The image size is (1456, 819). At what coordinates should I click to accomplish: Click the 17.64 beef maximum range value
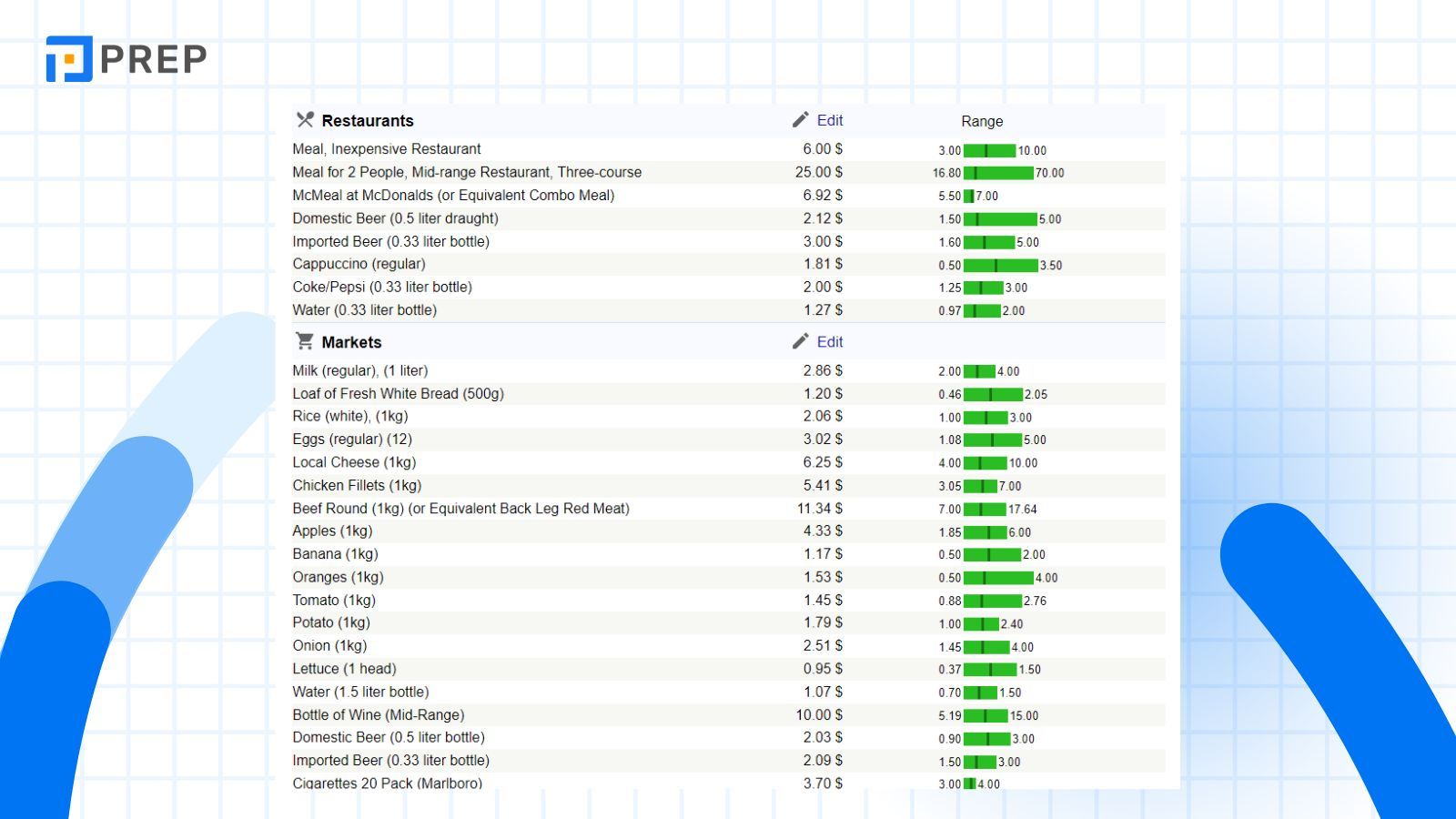pyautogui.click(x=1023, y=510)
